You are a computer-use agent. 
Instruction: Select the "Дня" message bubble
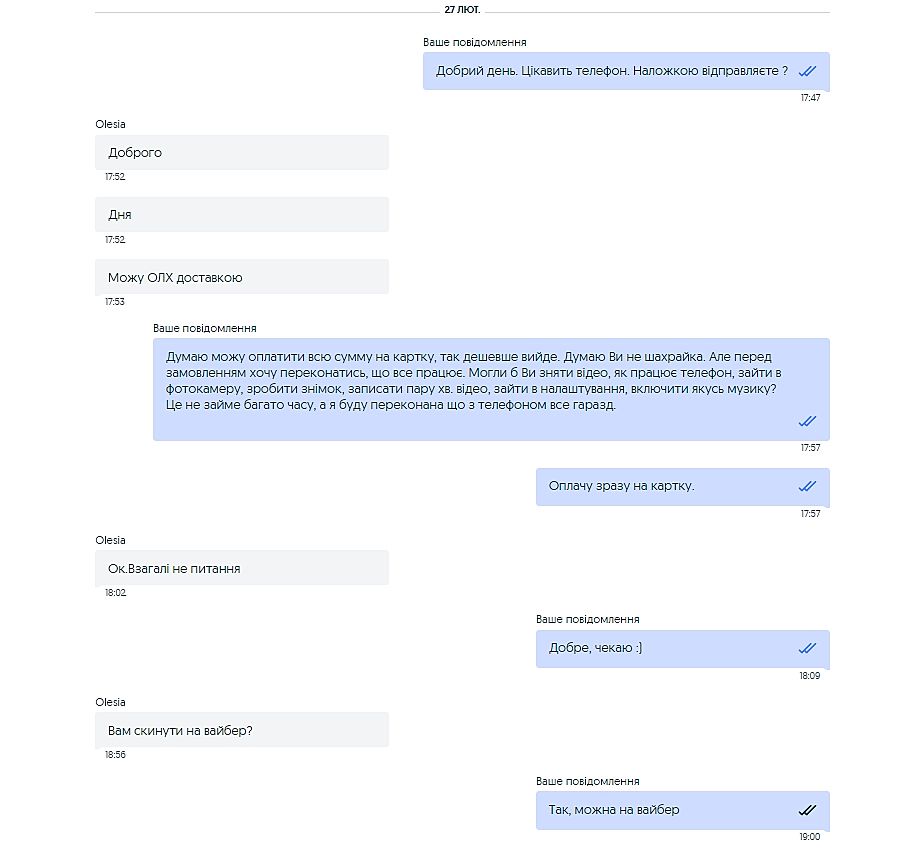[x=241, y=215]
